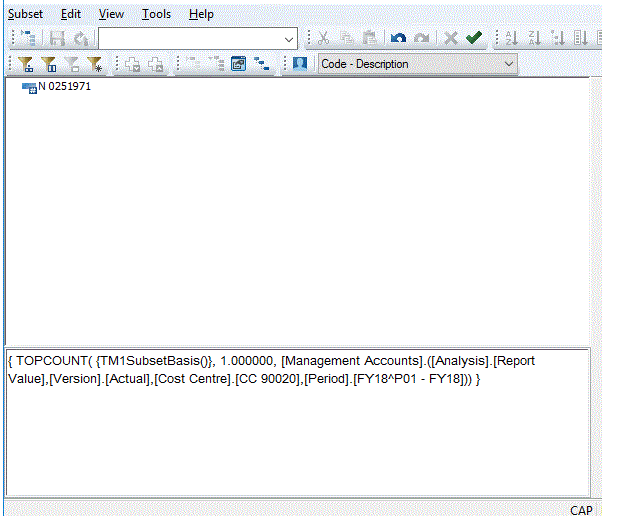Click the index sort descending icon
Screen dimensions: 634x516
pos(581,38)
